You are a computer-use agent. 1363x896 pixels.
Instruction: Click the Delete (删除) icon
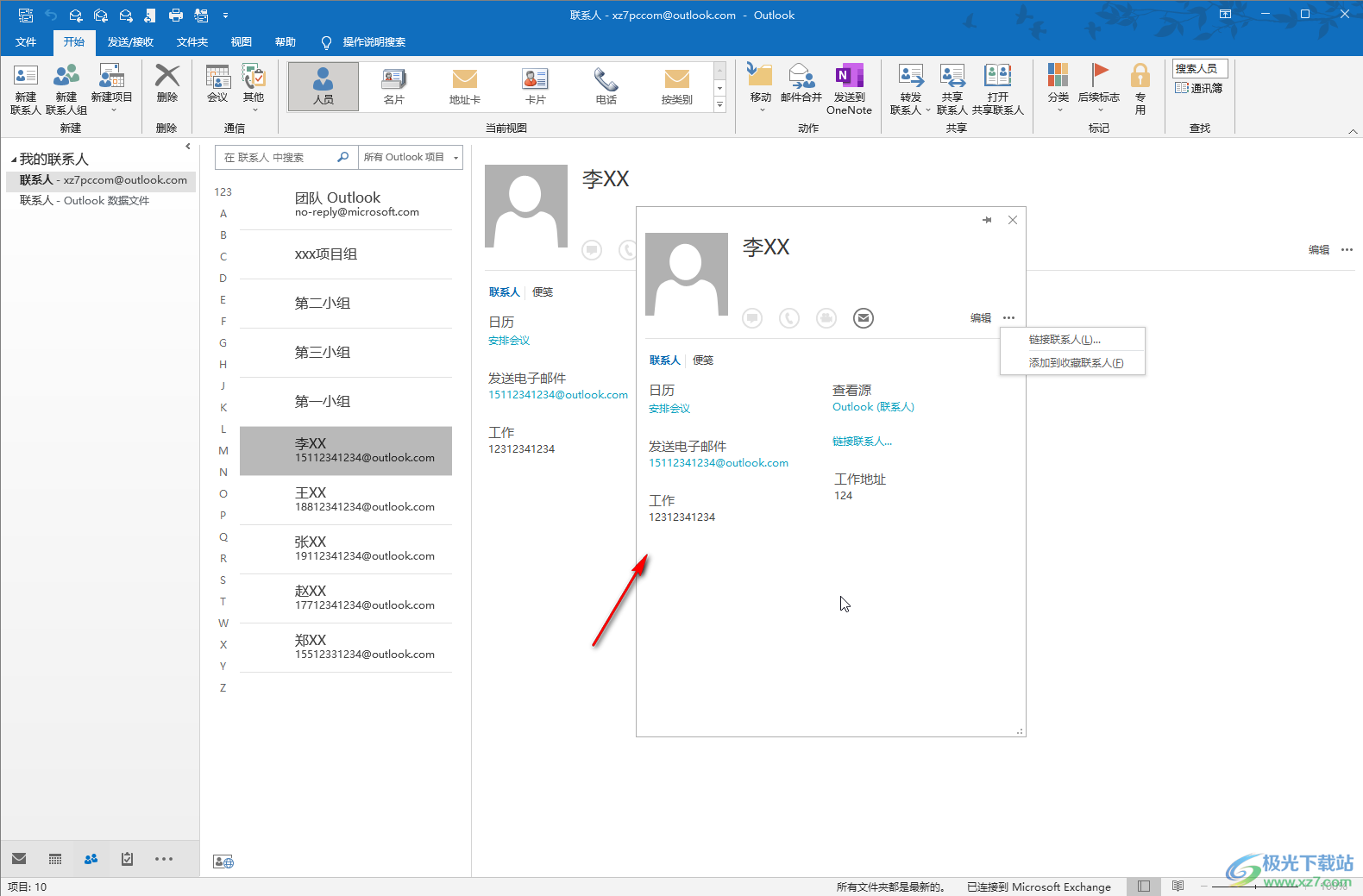pyautogui.click(x=167, y=84)
